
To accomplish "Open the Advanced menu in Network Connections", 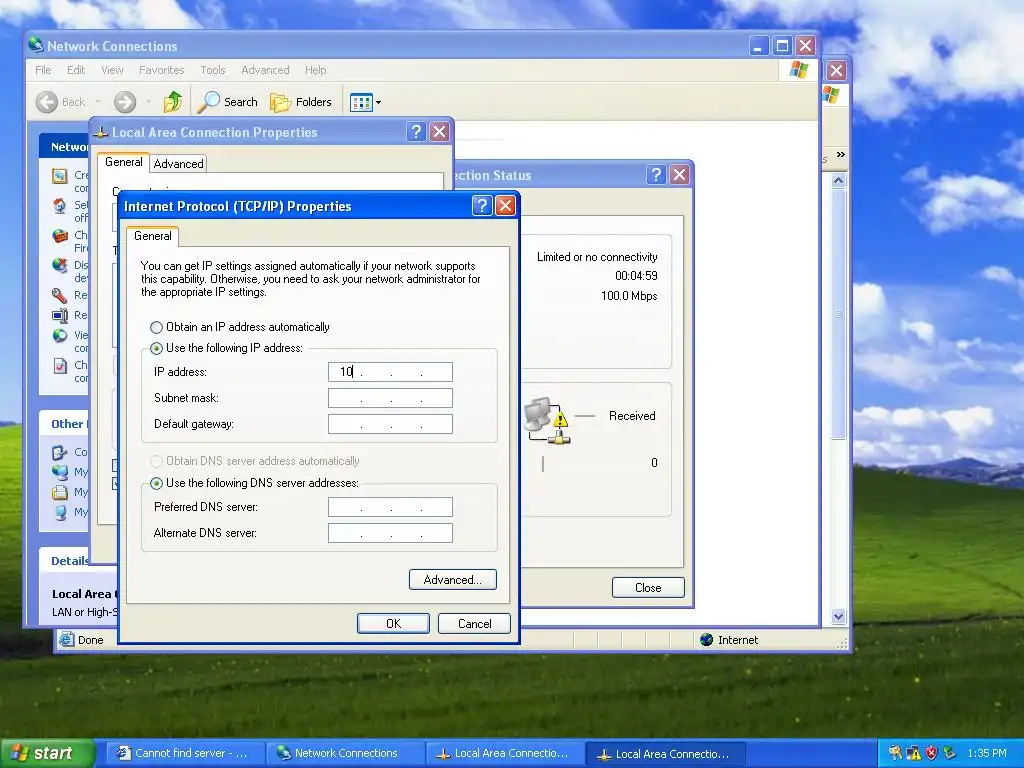I will [x=265, y=70].
